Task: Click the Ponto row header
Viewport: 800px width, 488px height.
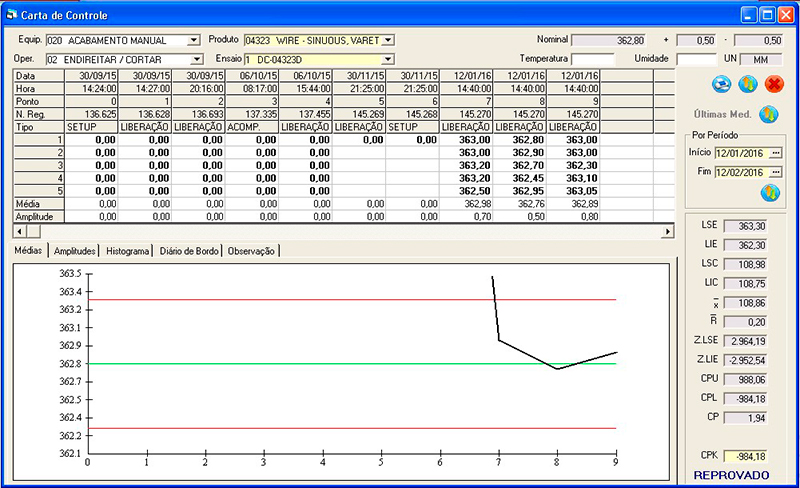Action: pyautogui.click(x=39, y=102)
